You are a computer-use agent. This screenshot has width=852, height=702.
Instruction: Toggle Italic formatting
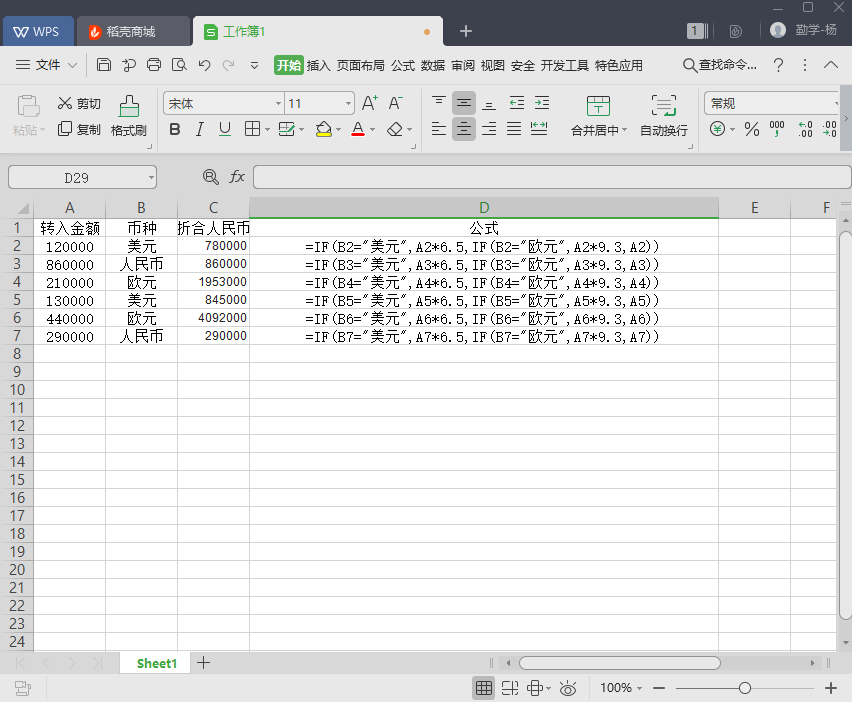pos(200,129)
